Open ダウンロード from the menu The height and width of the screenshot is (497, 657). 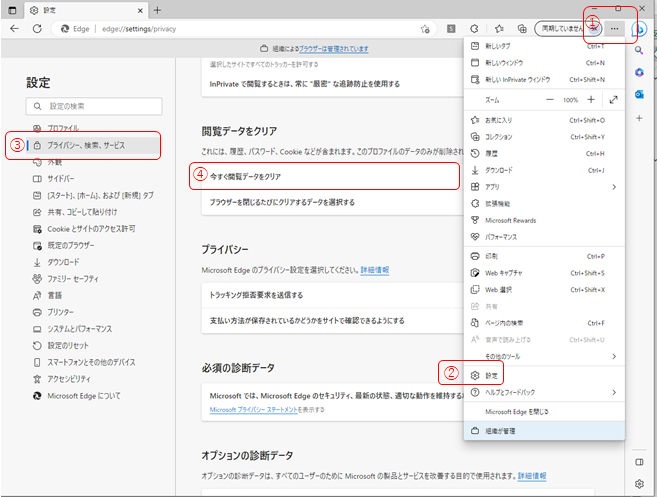544,171
